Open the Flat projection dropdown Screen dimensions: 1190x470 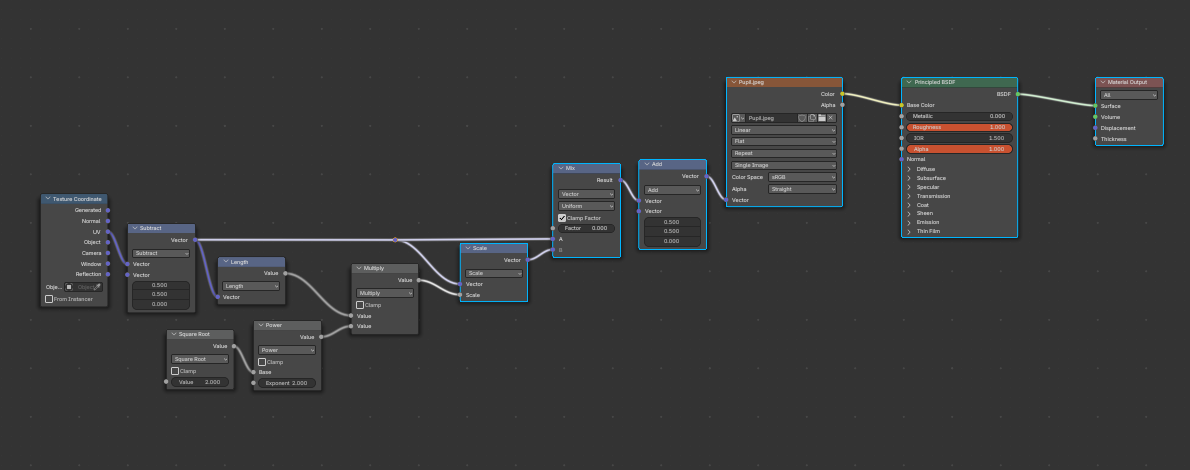[x=784, y=141]
